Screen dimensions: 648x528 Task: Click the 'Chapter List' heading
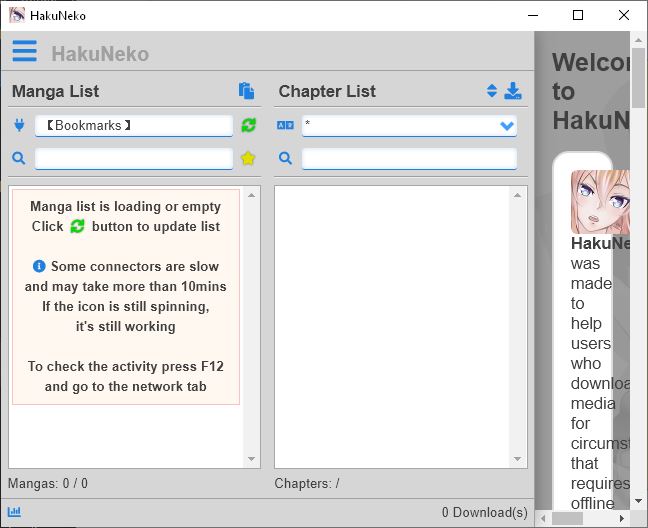point(327,91)
